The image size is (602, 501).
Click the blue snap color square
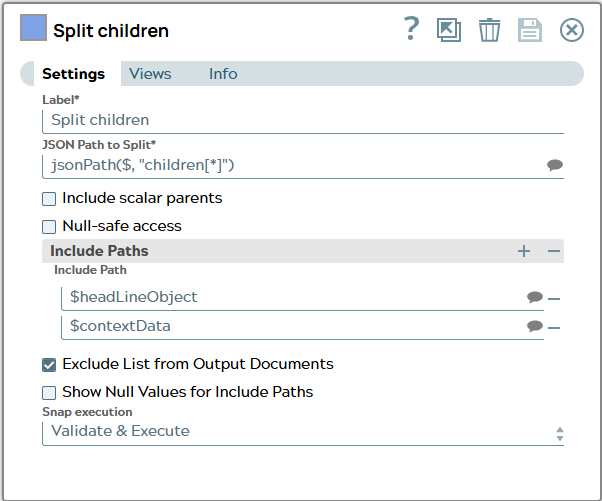(33, 28)
